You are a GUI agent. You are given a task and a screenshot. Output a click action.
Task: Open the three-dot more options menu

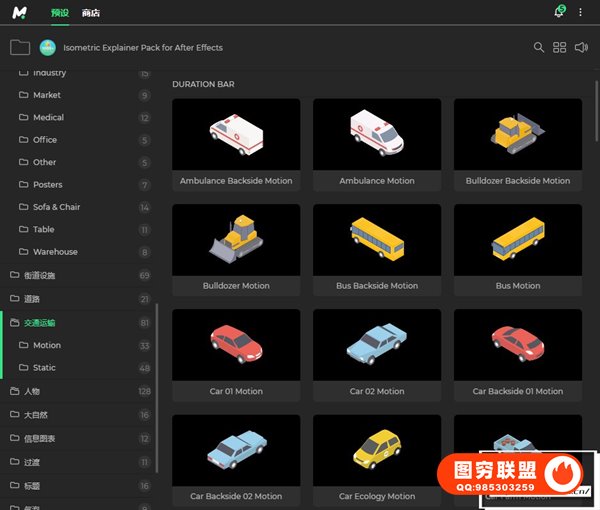pos(581,12)
